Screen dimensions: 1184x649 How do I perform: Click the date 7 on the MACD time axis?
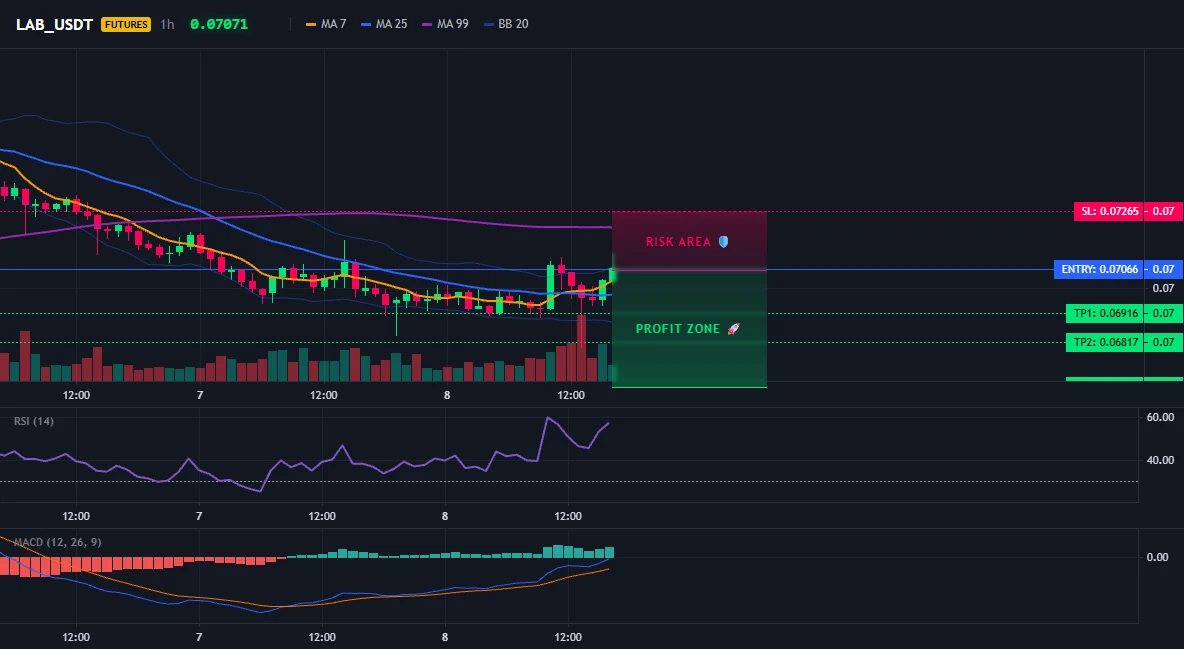click(x=199, y=637)
